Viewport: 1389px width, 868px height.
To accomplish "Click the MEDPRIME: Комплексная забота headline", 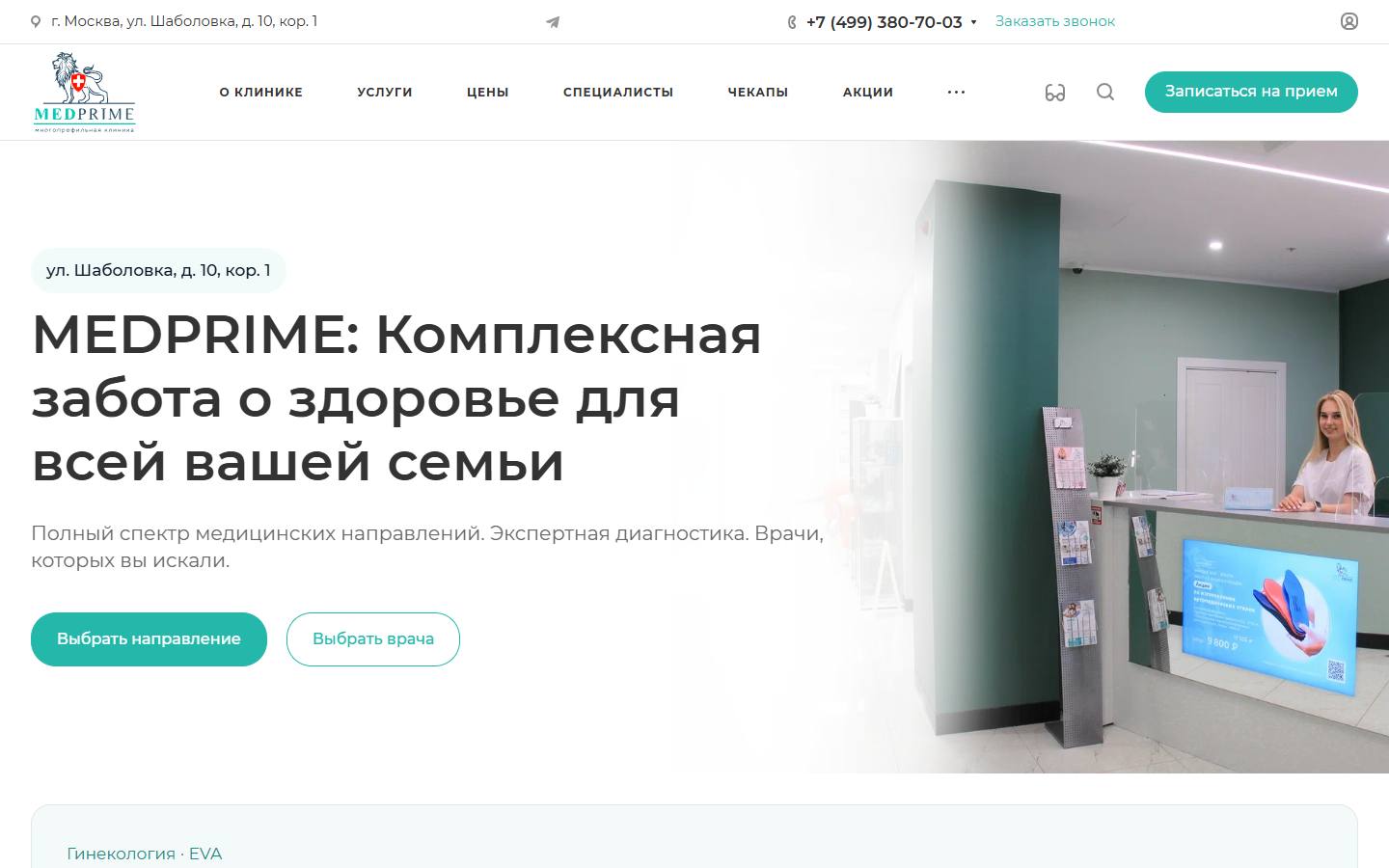I will pyautogui.click(x=396, y=397).
